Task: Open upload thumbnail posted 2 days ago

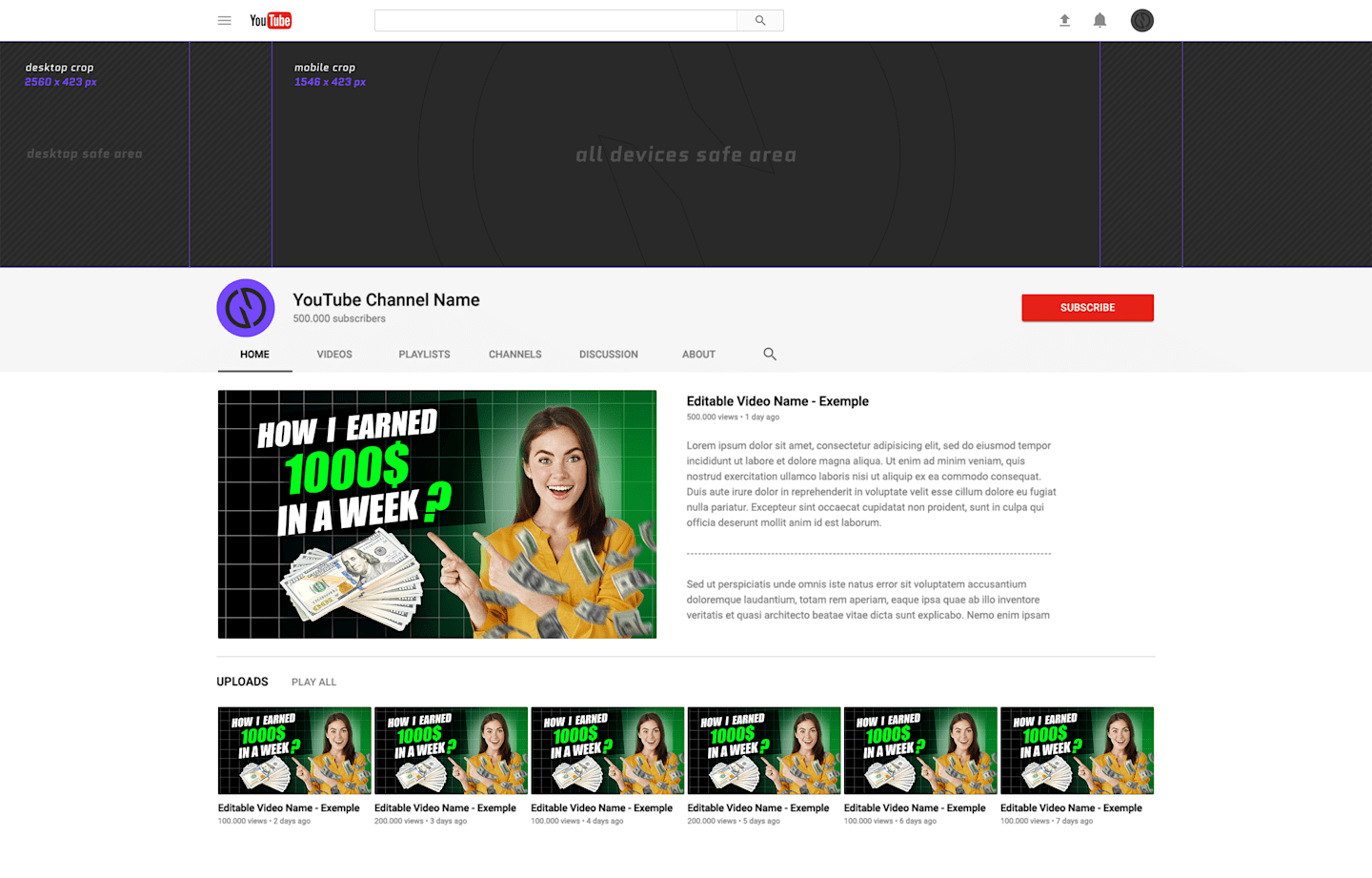Action: click(294, 750)
